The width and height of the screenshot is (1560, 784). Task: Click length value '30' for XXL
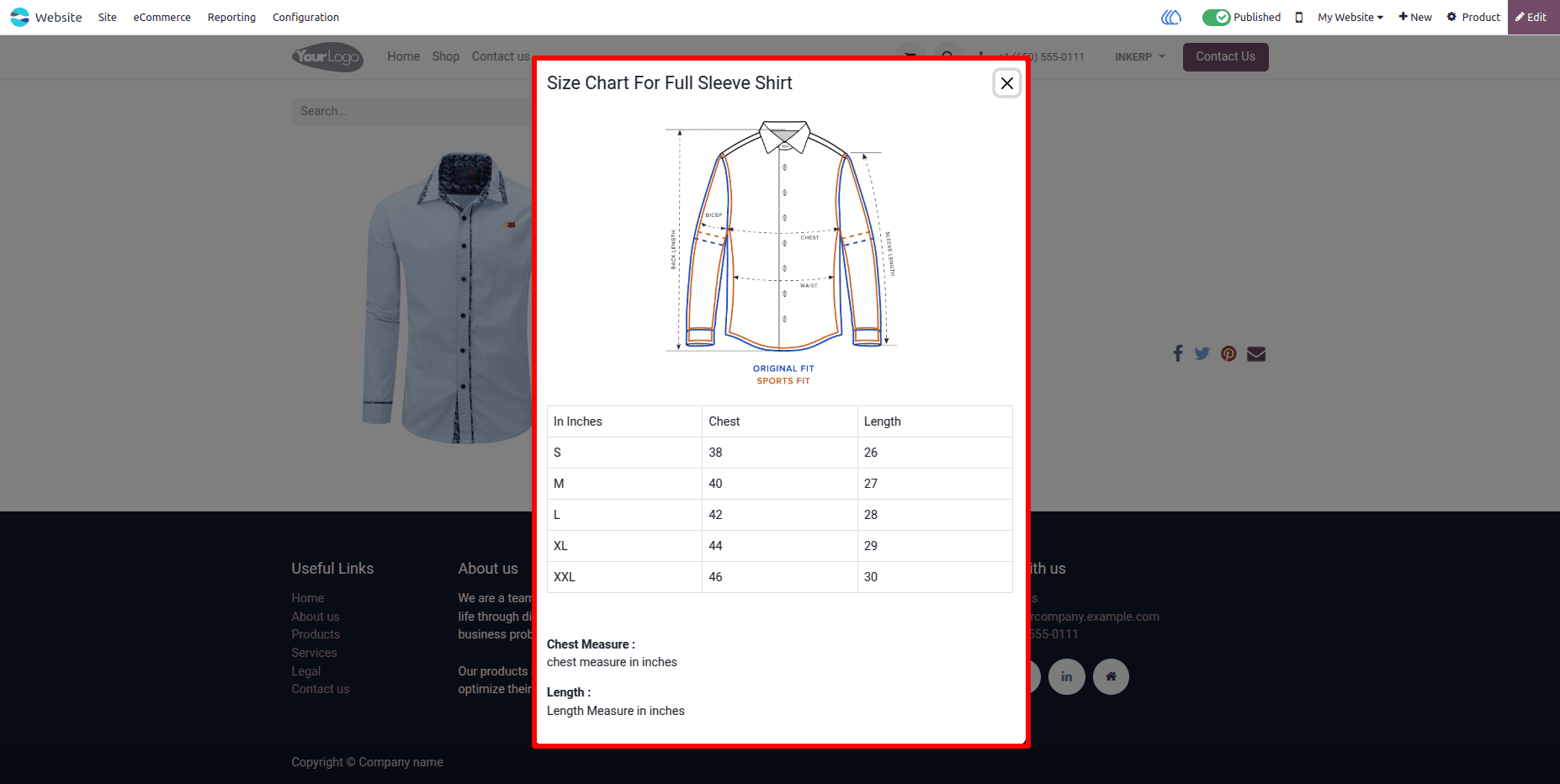(x=935, y=577)
